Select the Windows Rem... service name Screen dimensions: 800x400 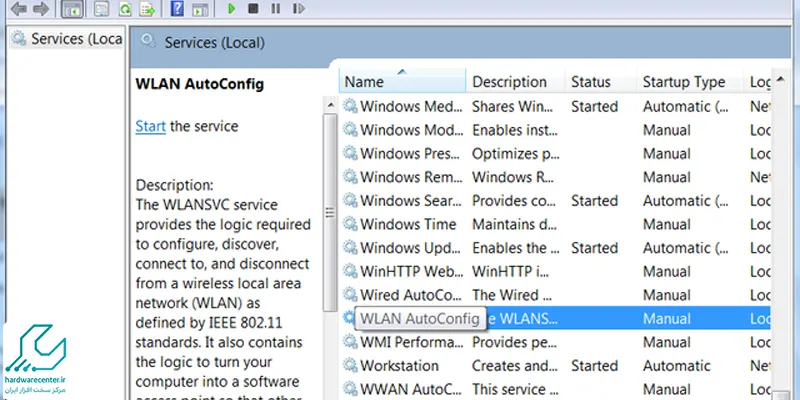pos(411,177)
